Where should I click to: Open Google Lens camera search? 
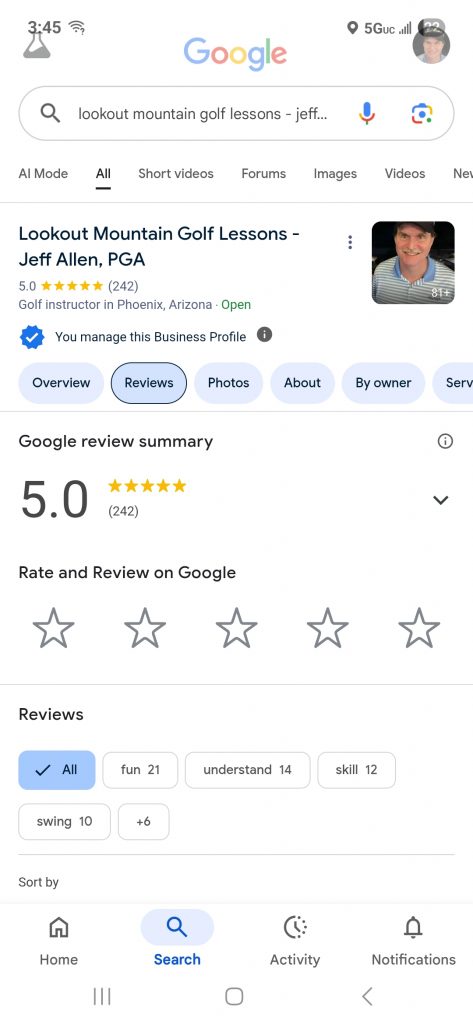click(422, 114)
